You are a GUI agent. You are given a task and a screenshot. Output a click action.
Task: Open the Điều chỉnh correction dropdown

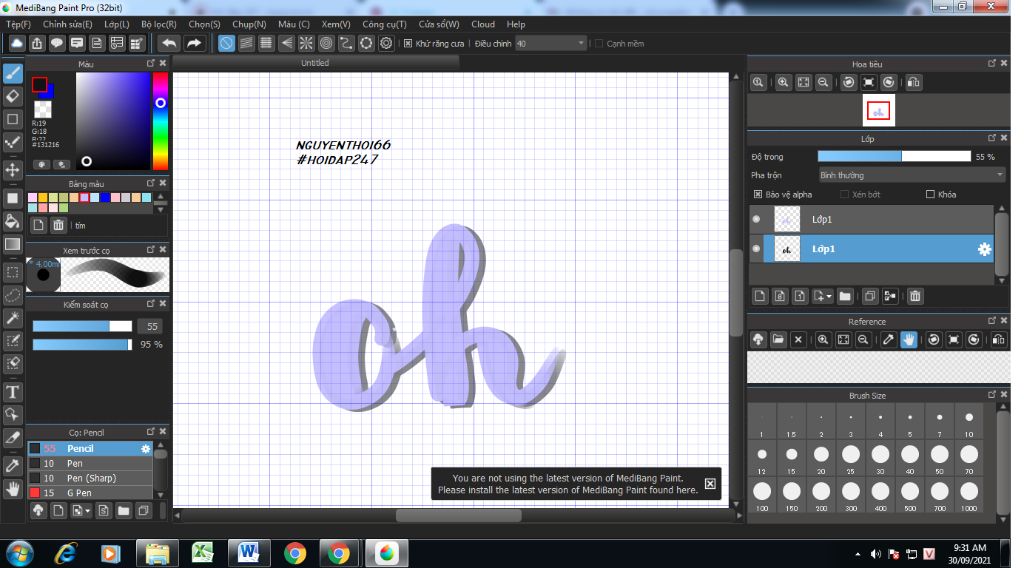pos(550,44)
